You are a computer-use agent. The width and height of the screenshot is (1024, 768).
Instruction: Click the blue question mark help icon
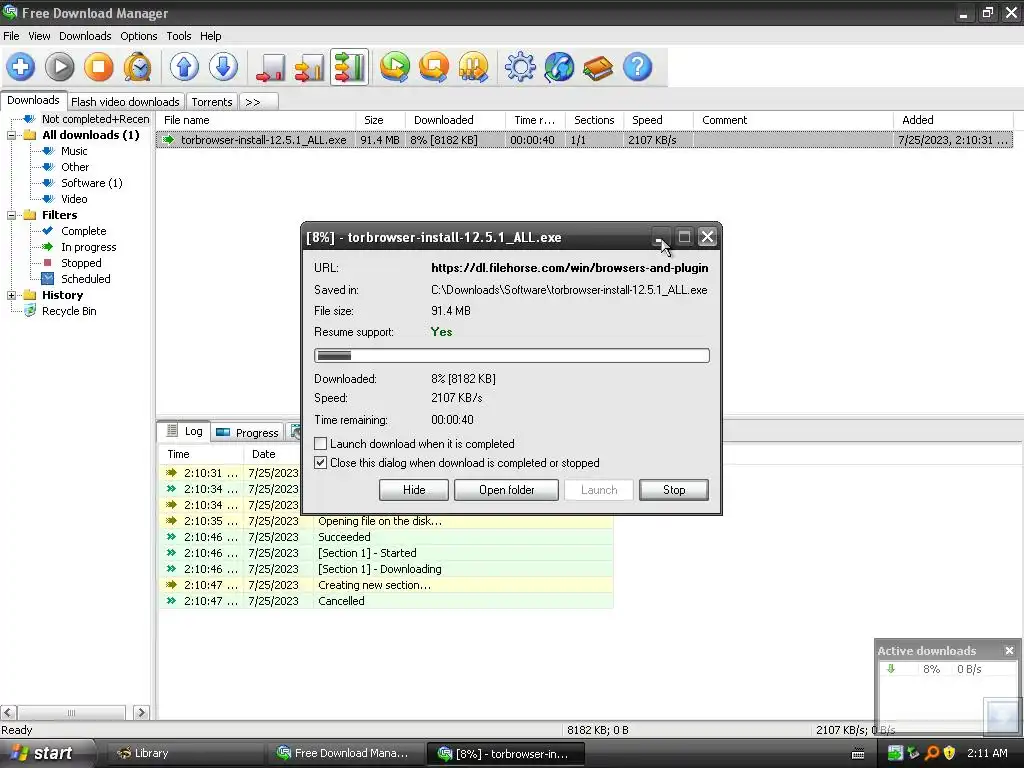637,67
